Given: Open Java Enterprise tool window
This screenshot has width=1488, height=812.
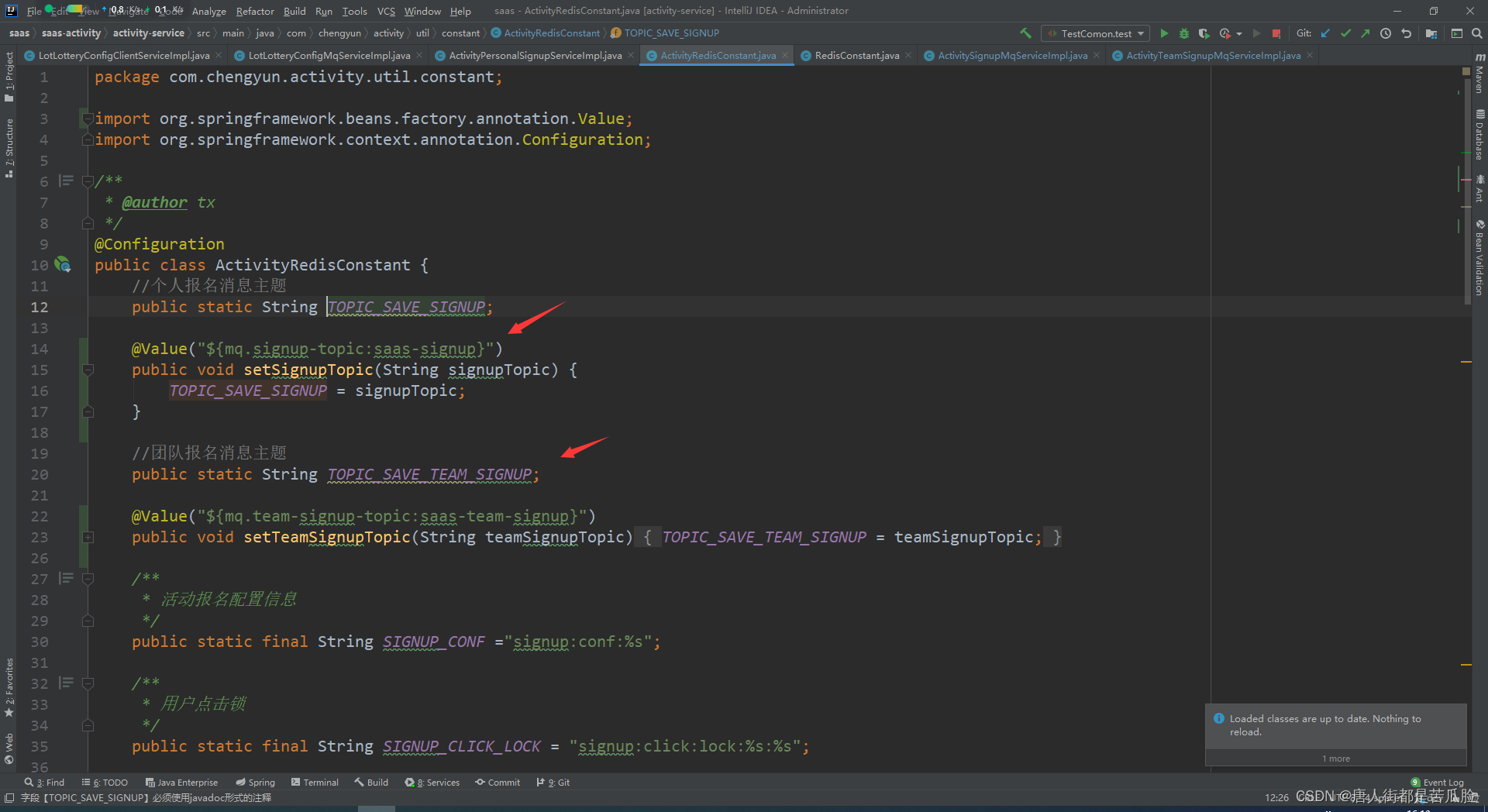Looking at the screenshot, I should (x=181, y=783).
